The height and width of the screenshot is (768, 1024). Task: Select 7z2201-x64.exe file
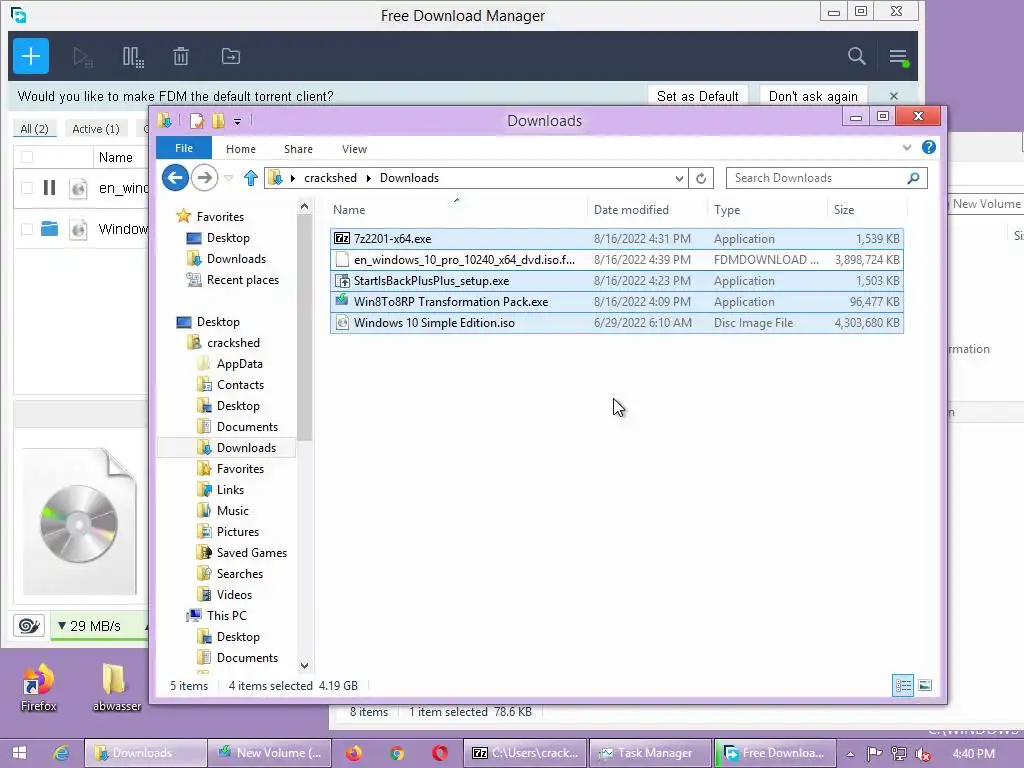[616, 239]
